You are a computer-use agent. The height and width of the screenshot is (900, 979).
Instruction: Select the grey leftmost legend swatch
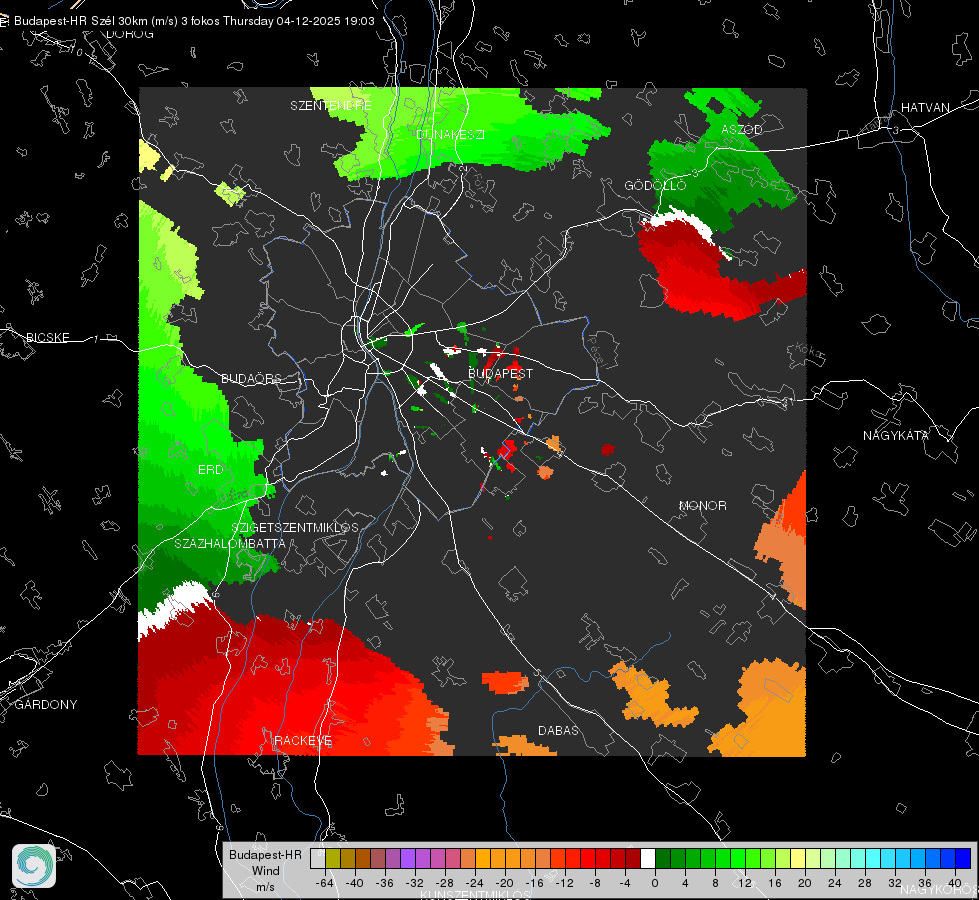click(318, 858)
